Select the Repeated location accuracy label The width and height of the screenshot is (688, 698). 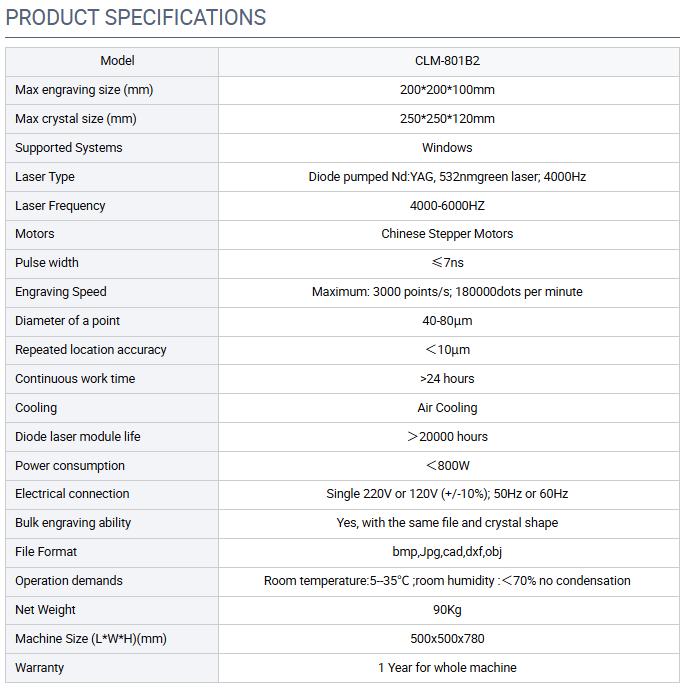(91, 350)
